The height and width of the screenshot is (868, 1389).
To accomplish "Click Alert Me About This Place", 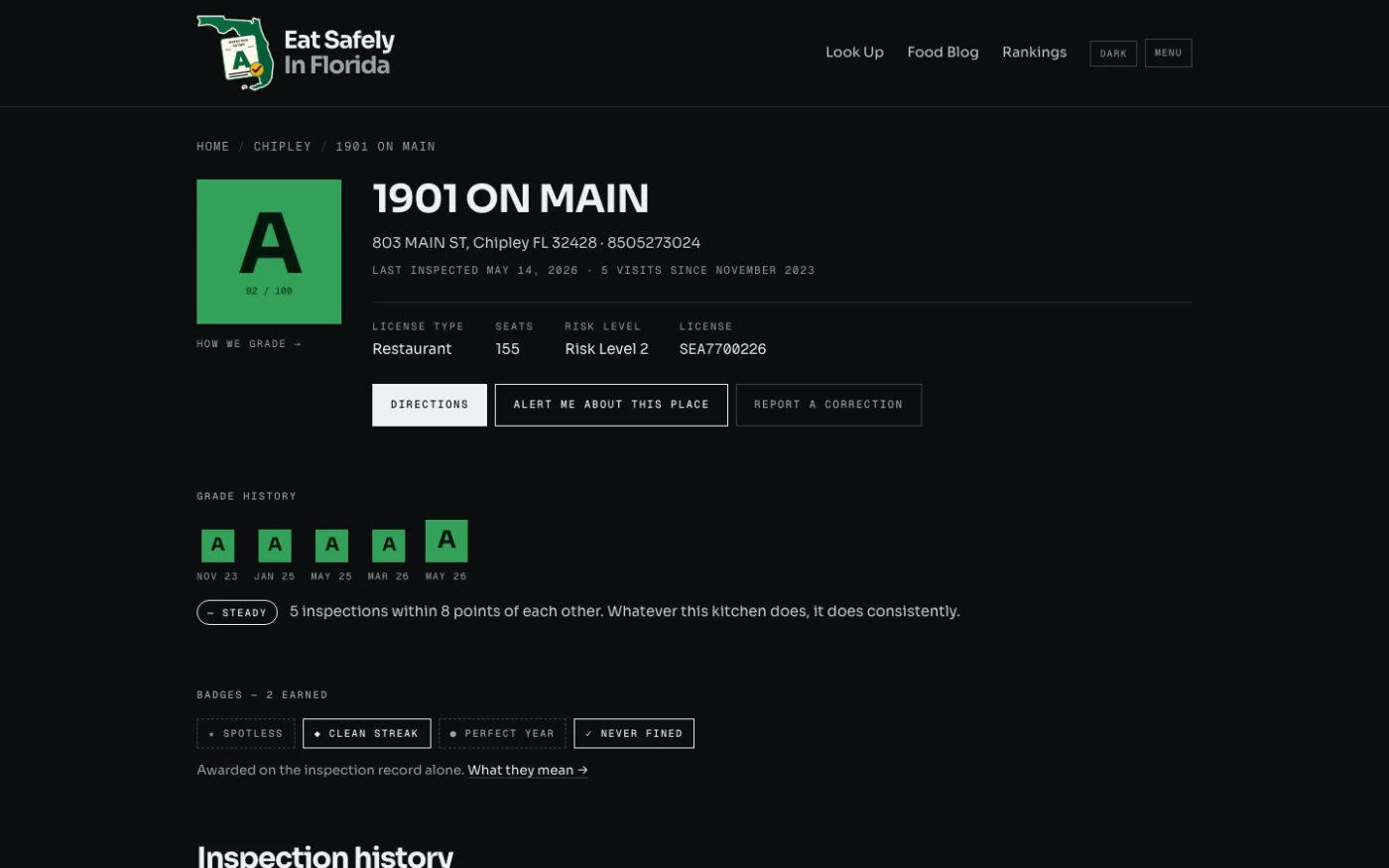I will [x=611, y=405].
